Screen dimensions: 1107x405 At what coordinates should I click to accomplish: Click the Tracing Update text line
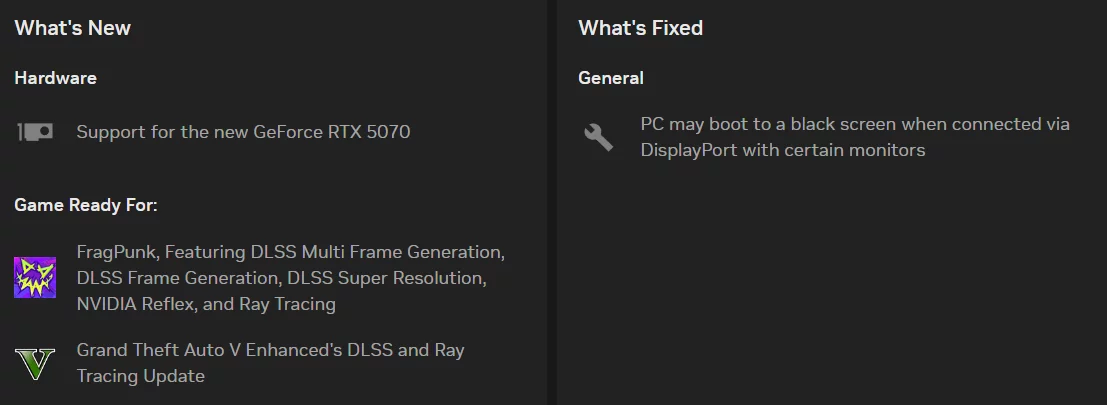tap(140, 376)
